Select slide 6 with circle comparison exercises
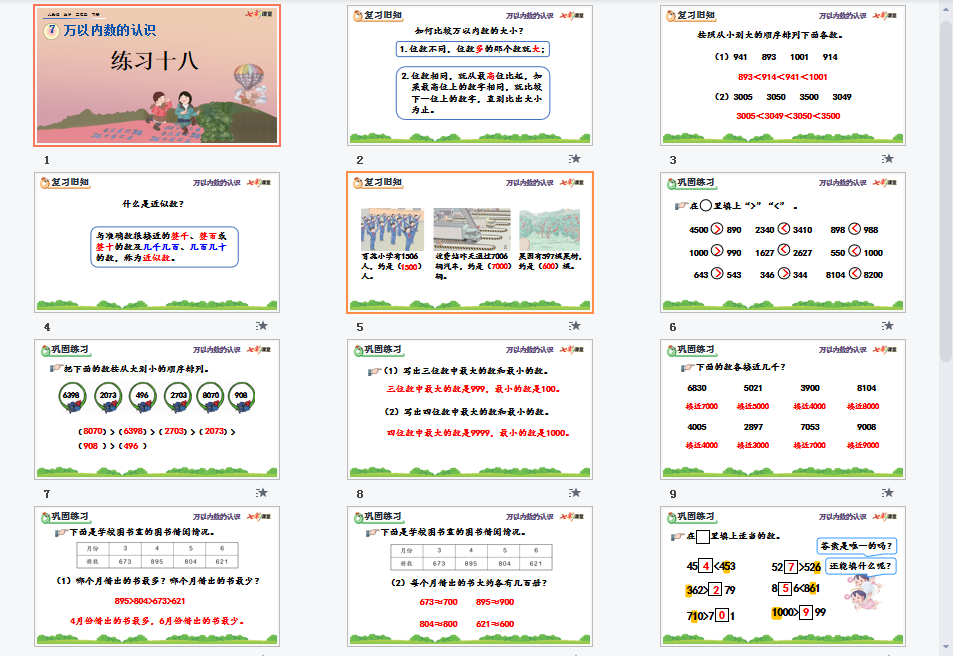This screenshot has width=953, height=656. pos(783,243)
